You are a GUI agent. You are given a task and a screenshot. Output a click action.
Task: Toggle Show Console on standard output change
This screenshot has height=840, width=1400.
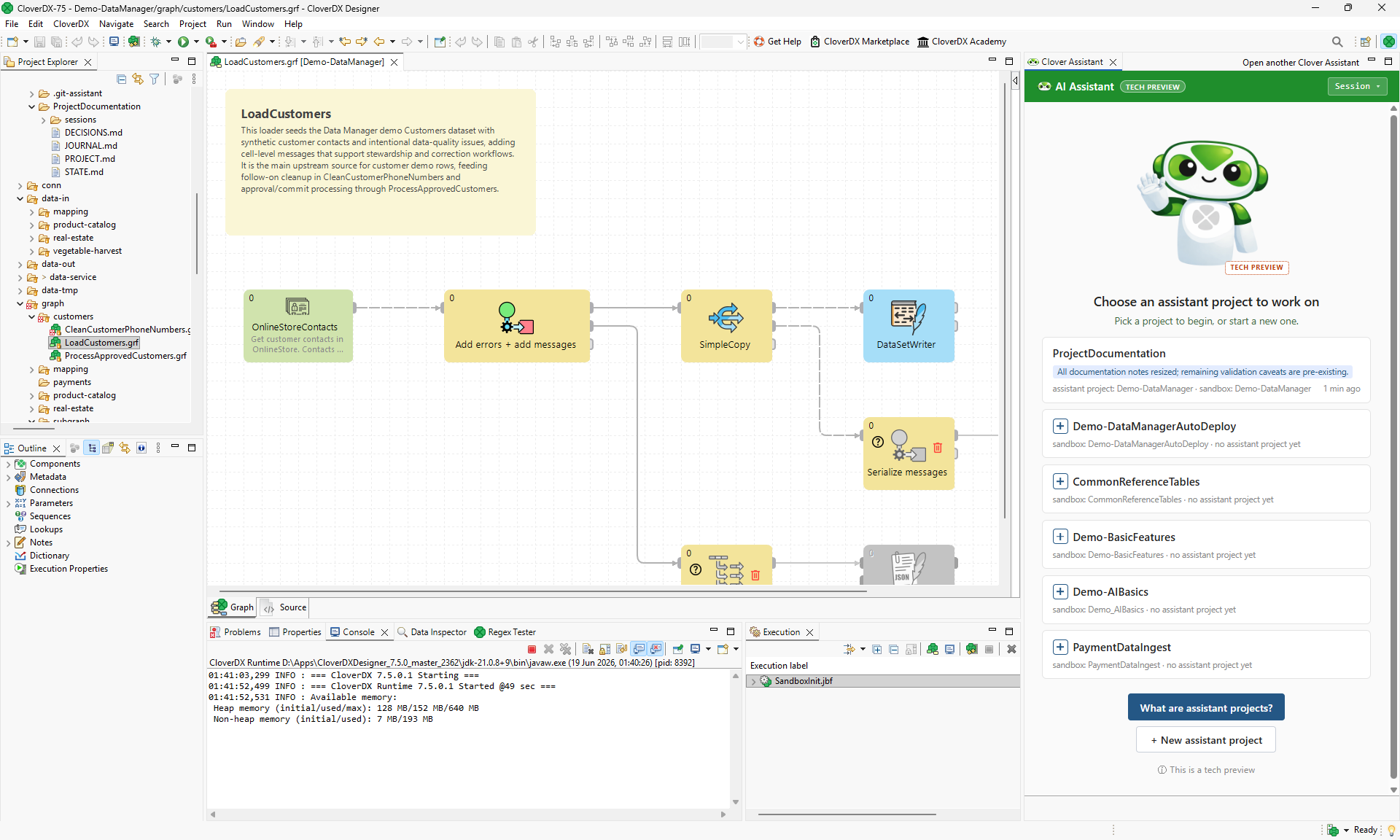click(x=639, y=649)
